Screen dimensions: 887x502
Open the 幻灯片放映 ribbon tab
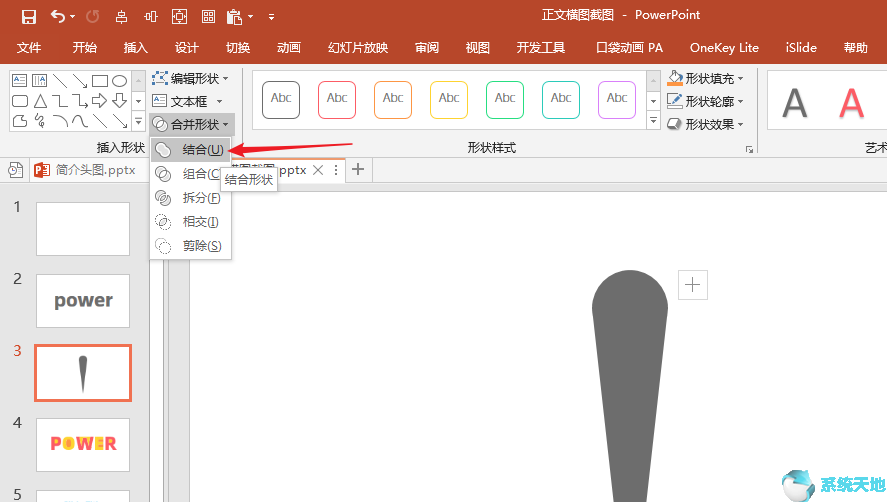click(x=358, y=48)
